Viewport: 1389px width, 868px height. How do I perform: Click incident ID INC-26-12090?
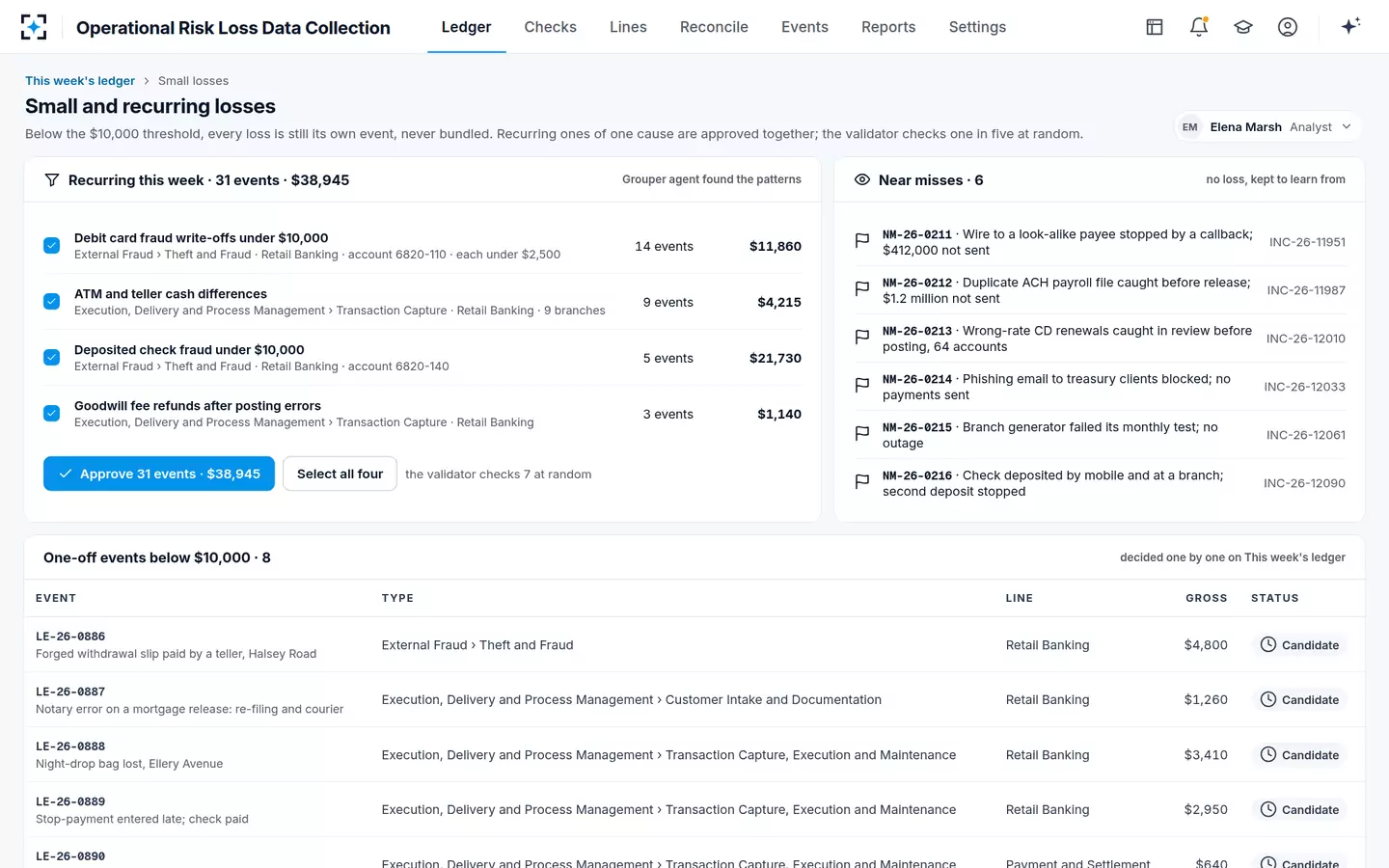(x=1304, y=483)
